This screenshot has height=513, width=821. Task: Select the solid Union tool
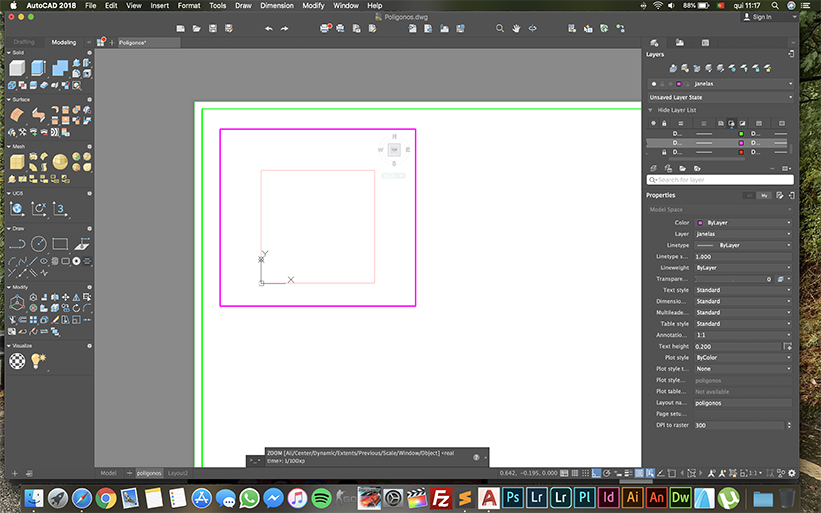click(x=60, y=68)
